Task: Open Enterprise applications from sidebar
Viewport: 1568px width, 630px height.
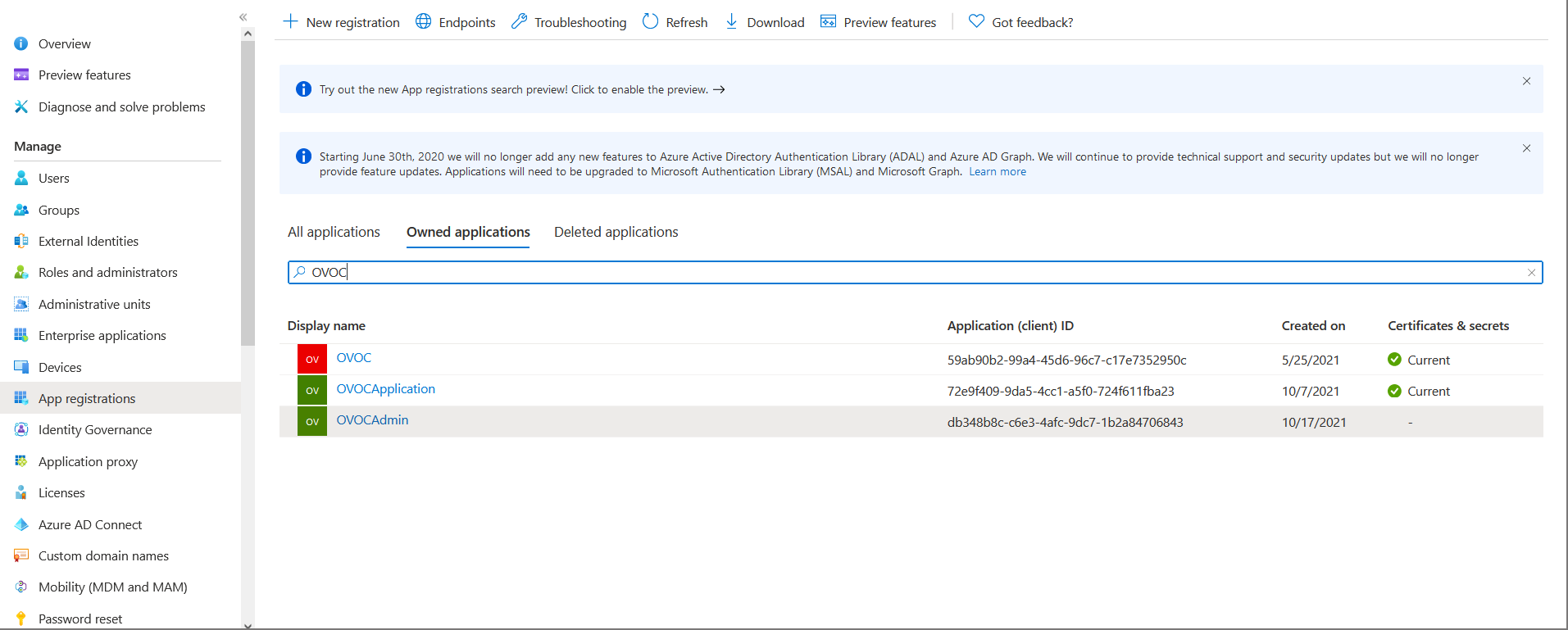Action: point(102,335)
